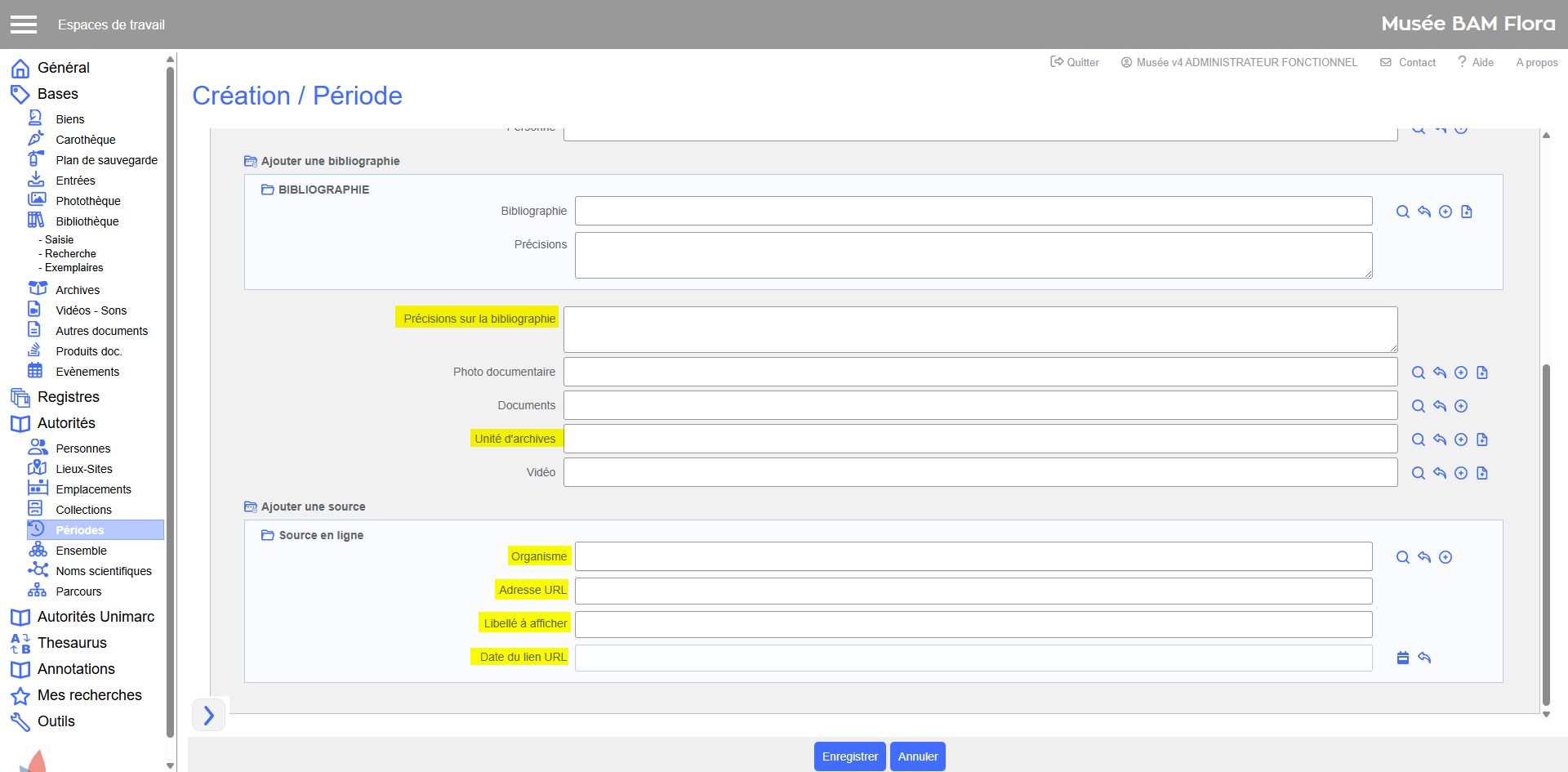
Task: Click the hamburger menu icon
Action: (24, 25)
